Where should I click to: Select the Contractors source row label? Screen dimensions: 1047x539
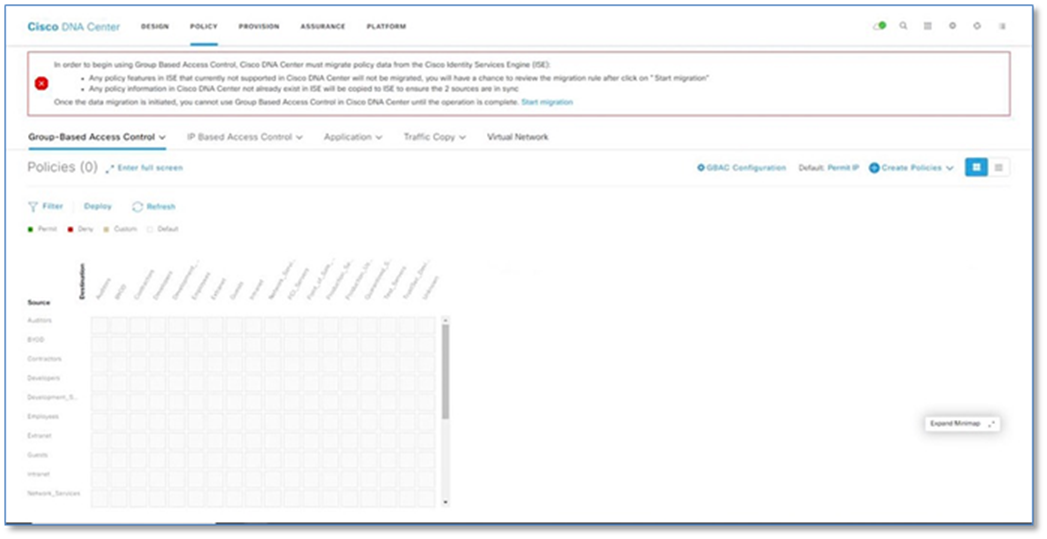44,359
